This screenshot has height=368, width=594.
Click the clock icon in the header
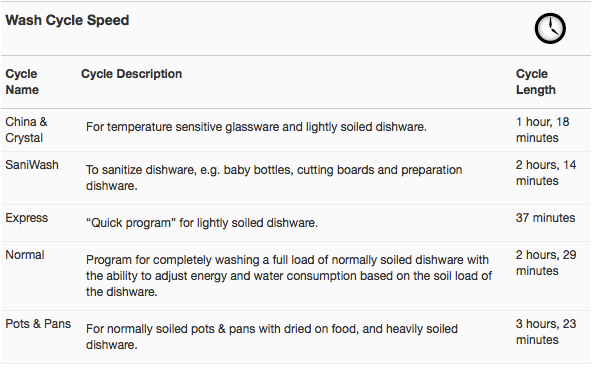(x=550, y=28)
